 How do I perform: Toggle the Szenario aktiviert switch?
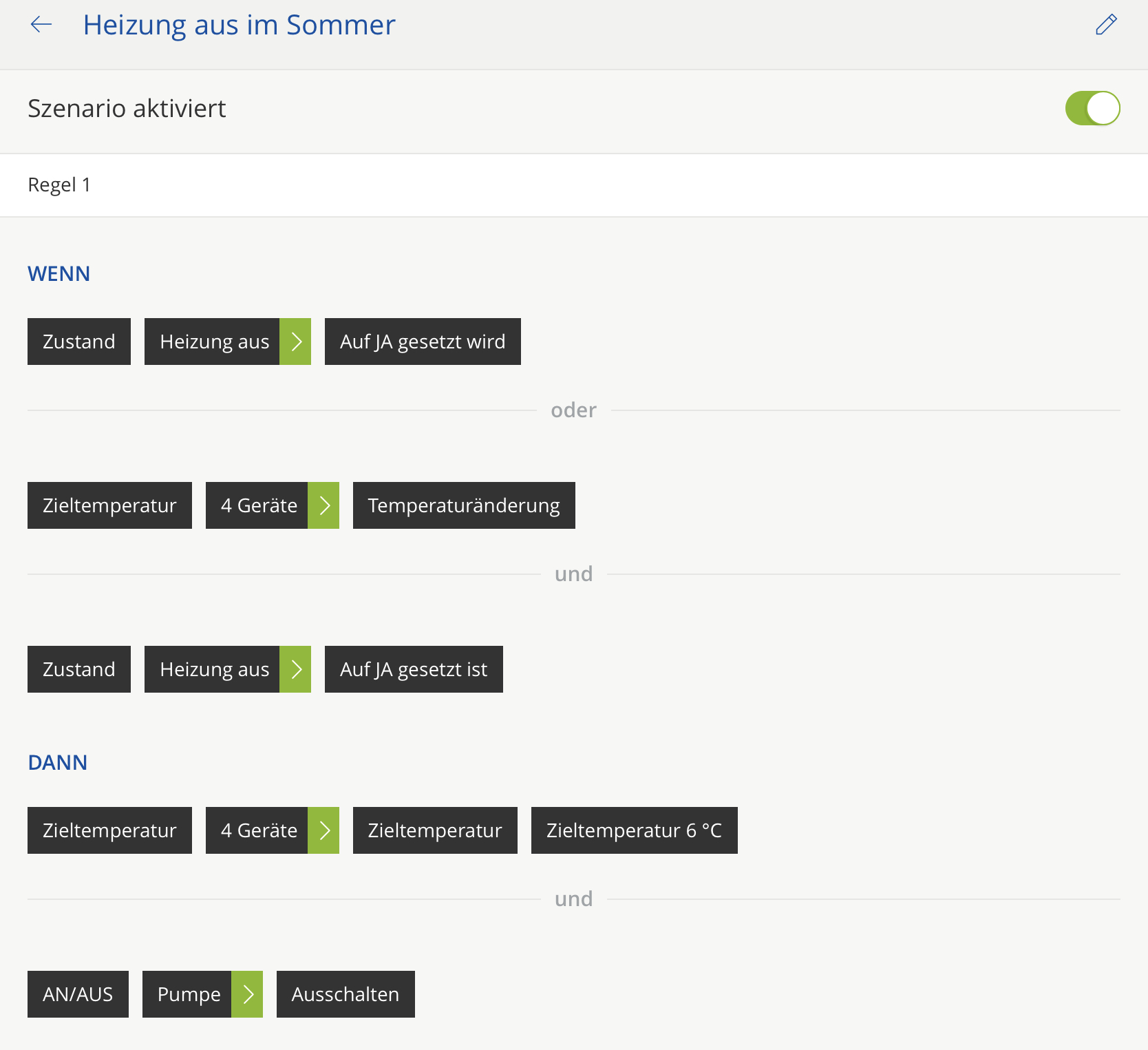(1092, 109)
